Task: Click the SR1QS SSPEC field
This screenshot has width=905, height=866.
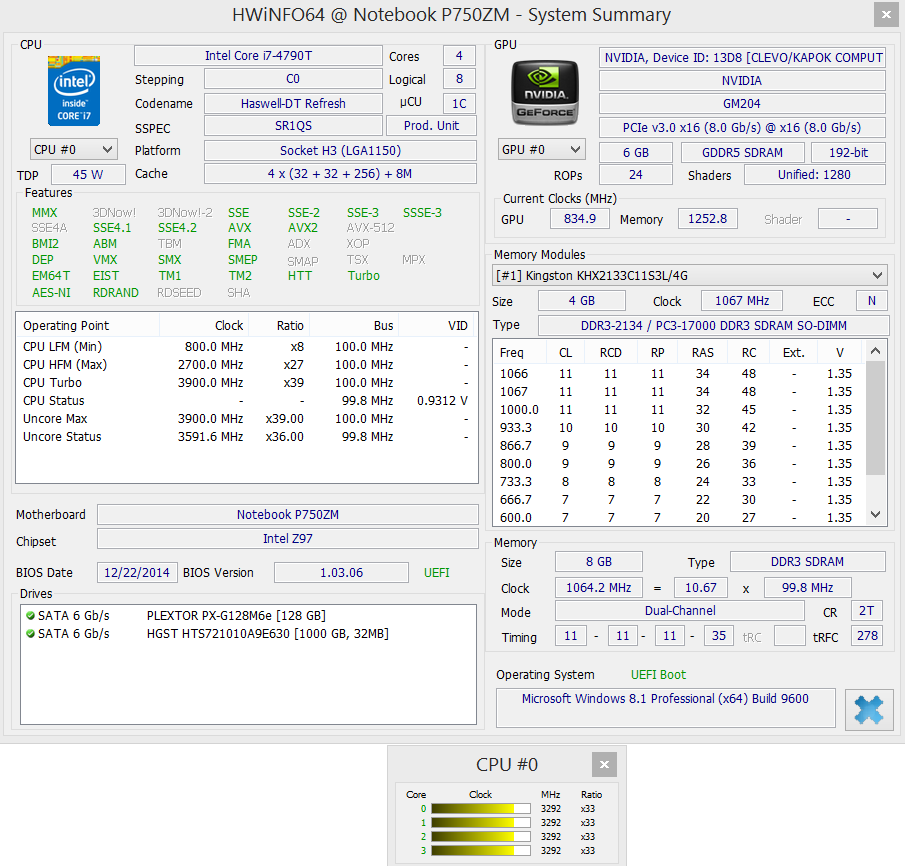Action: pos(293,126)
